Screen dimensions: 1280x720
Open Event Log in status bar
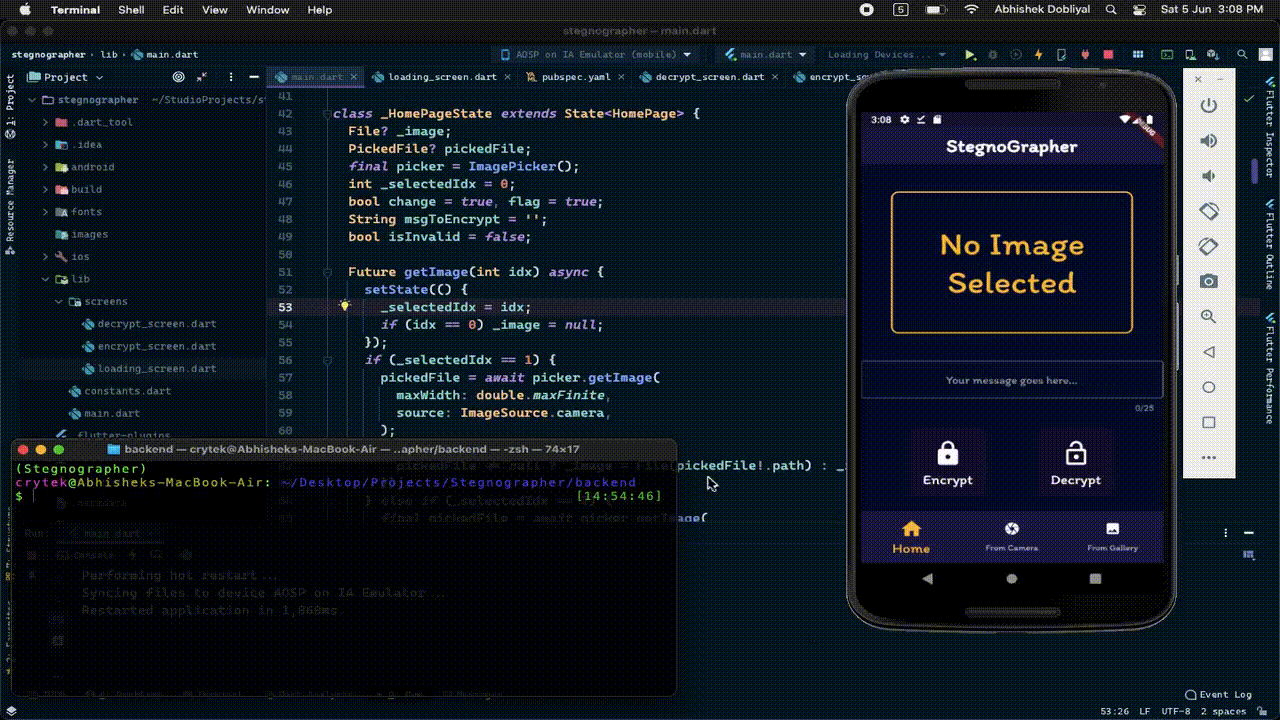(1218, 694)
